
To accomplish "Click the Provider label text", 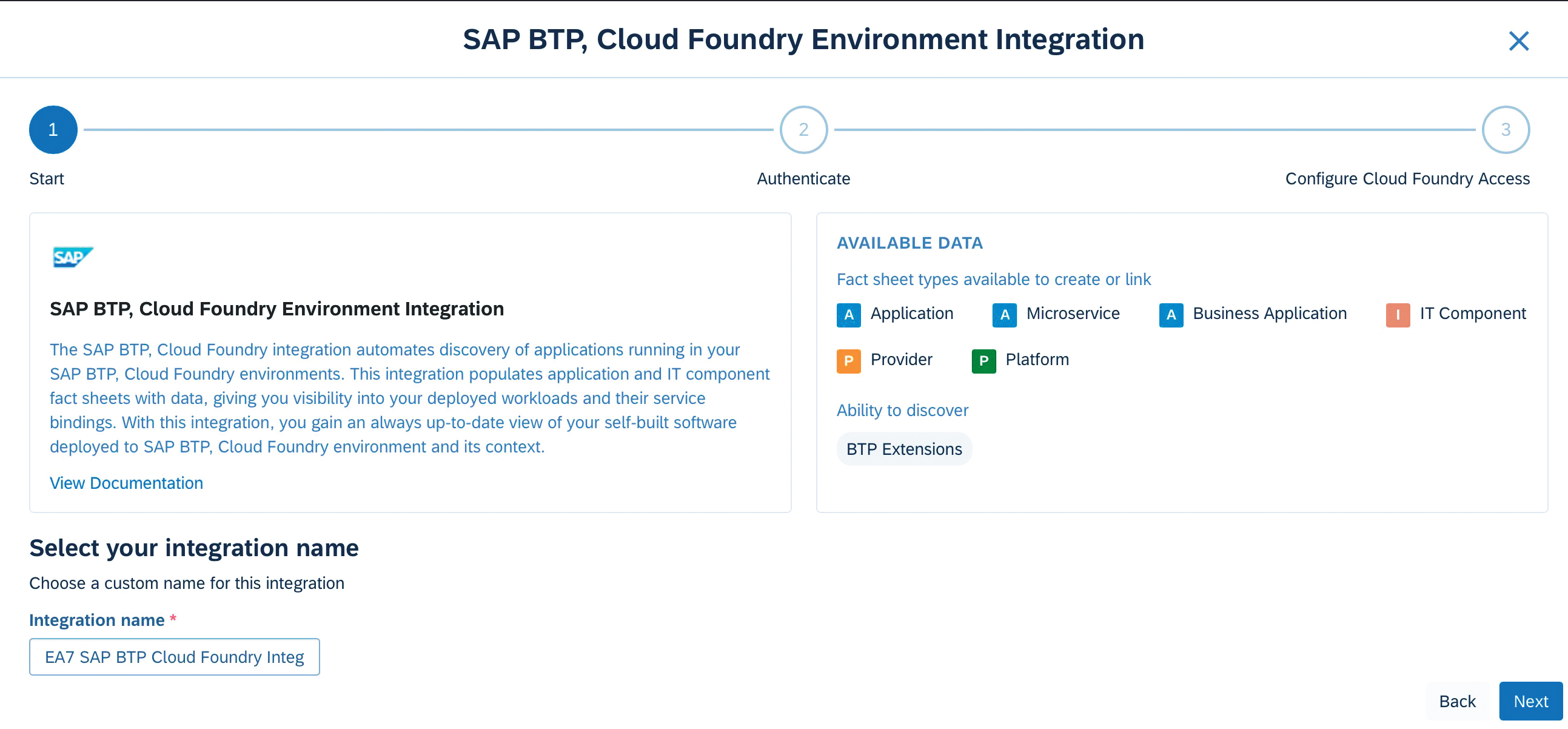I will 901,359.
